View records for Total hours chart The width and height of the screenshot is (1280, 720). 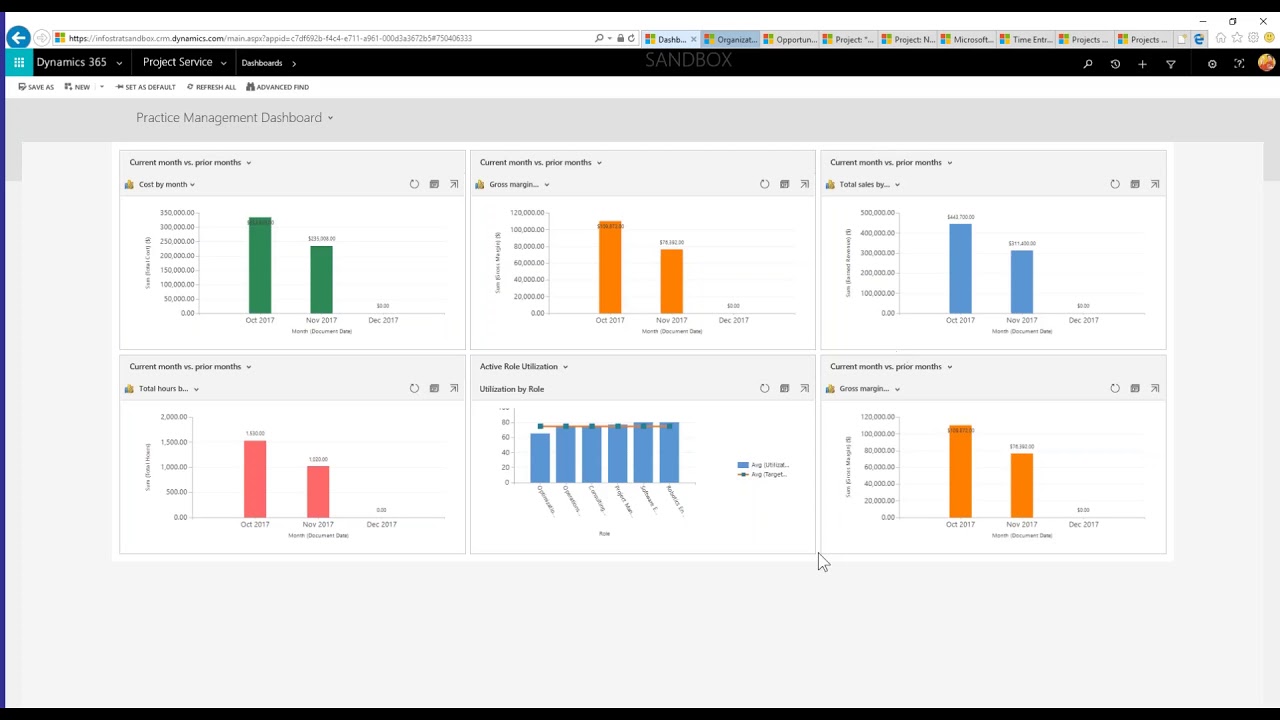coord(434,388)
